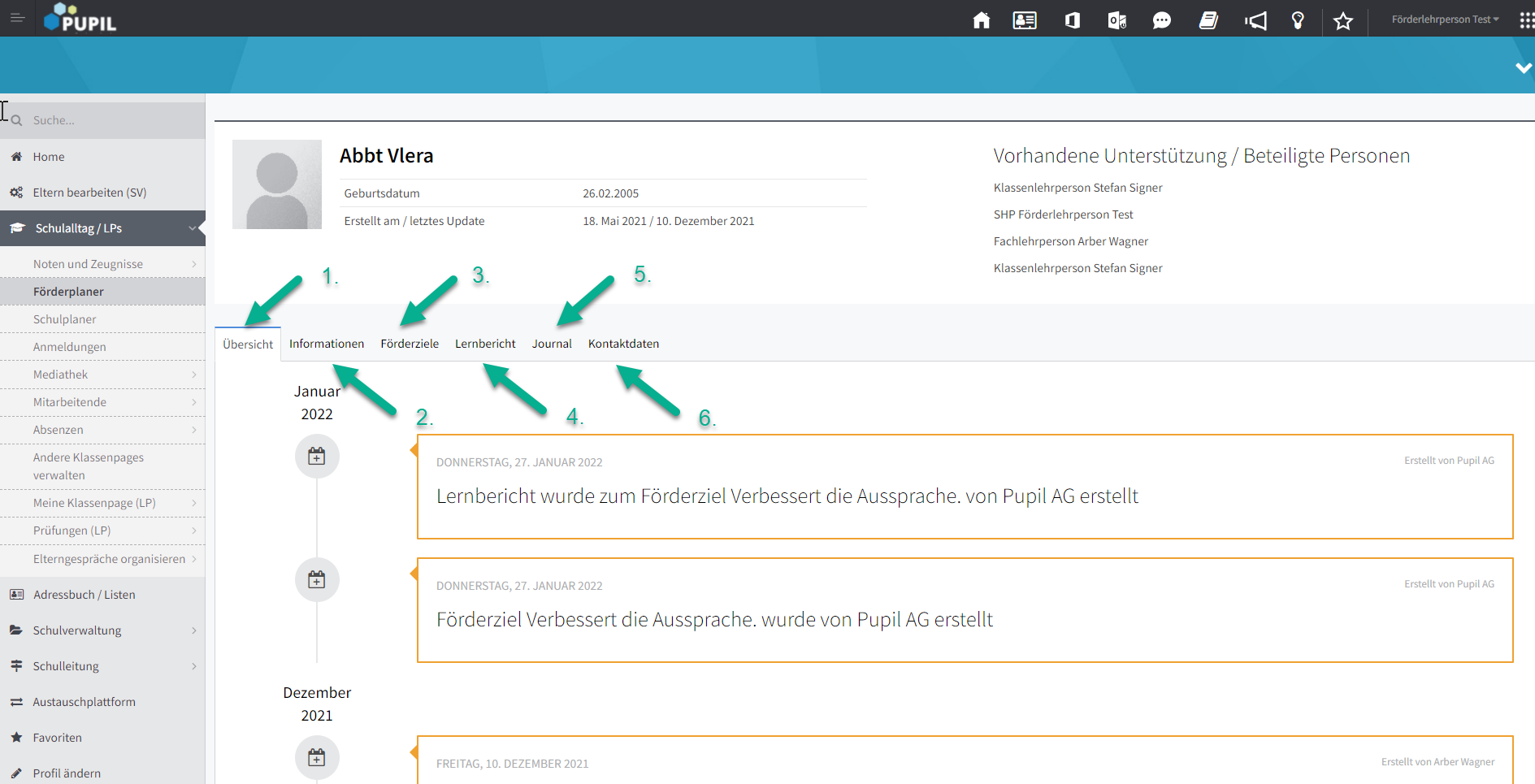Switch to the Informationen tab

pyautogui.click(x=327, y=344)
